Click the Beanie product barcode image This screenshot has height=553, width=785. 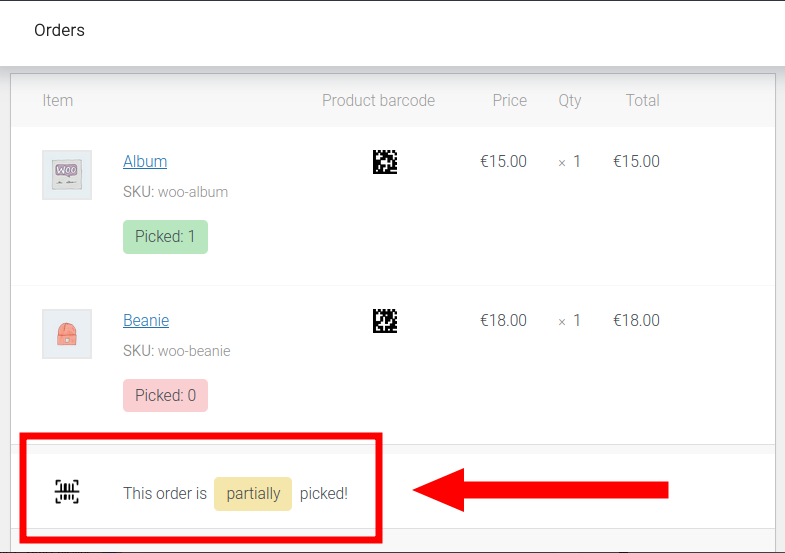coord(385,321)
